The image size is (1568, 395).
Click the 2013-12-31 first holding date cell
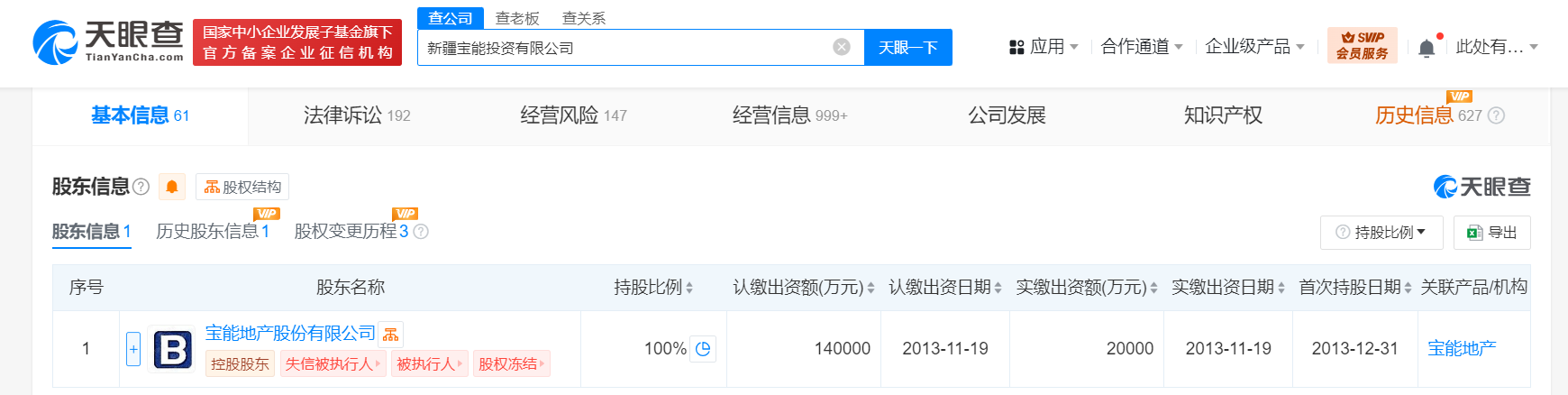(x=1354, y=348)
